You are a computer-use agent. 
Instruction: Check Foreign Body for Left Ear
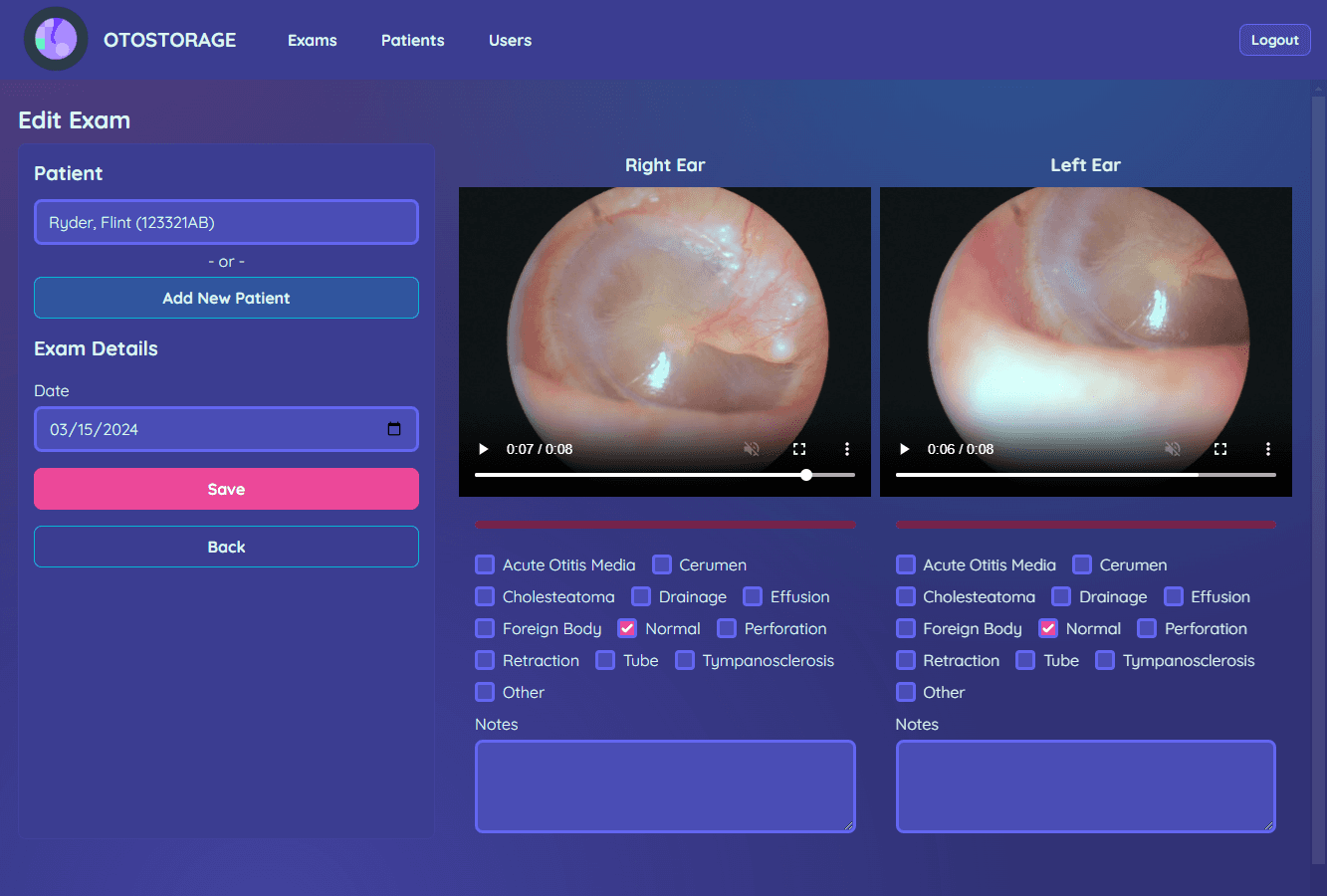pos(906,628)
